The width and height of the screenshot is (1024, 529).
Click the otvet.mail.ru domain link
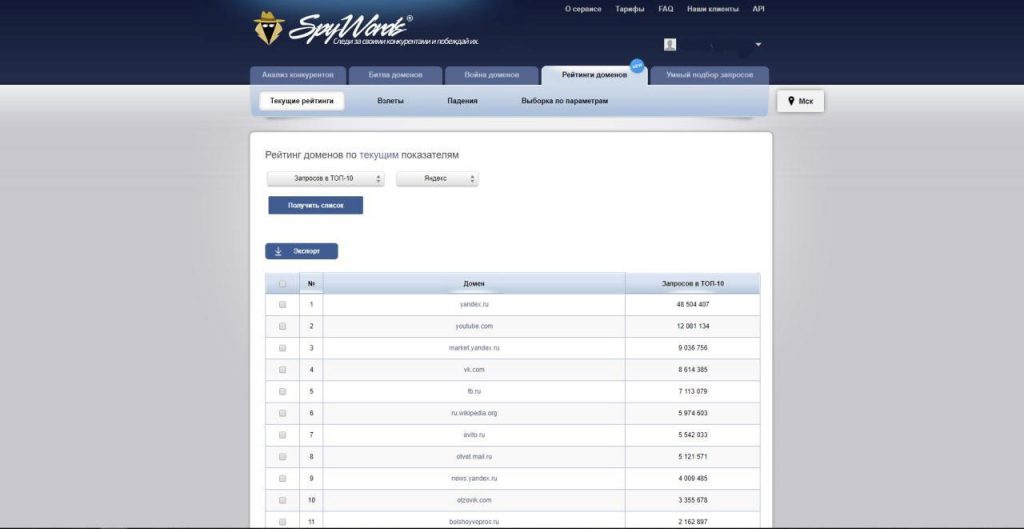tap(473, 457)
